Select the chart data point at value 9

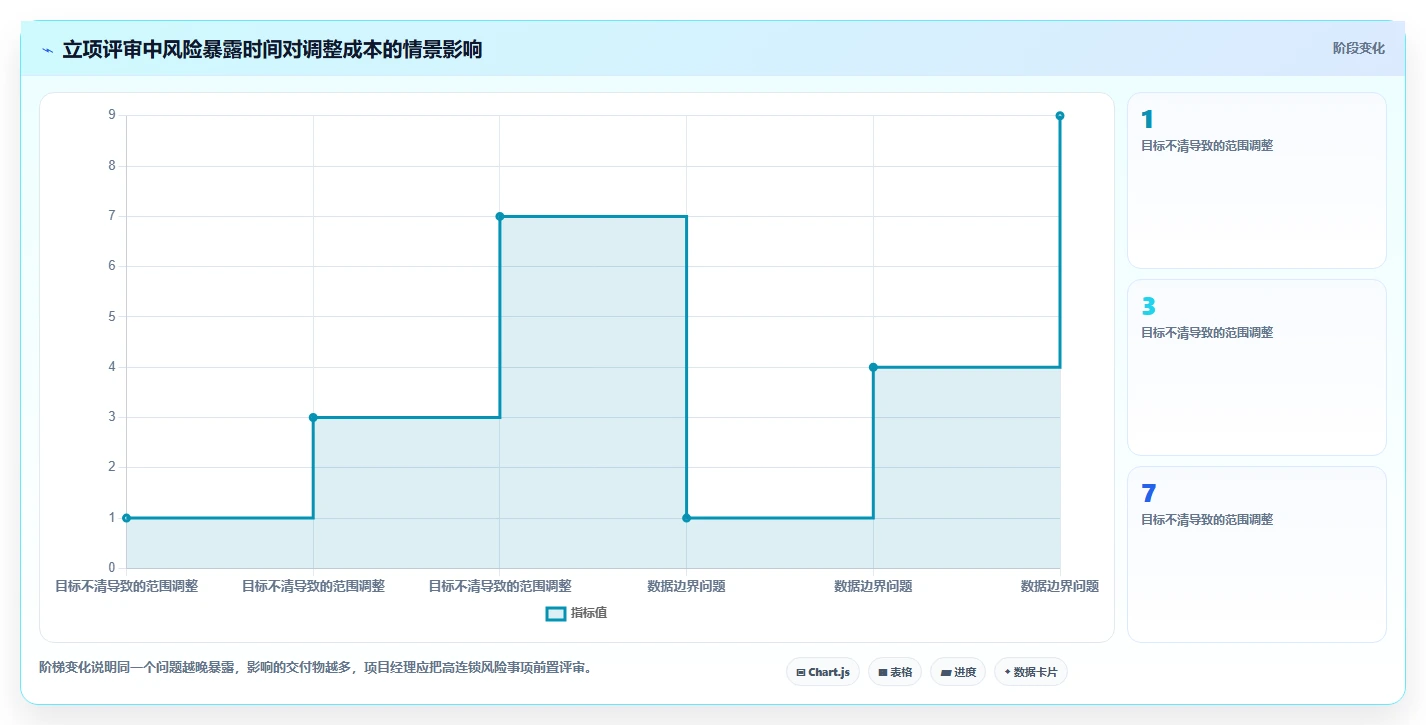coord(1060,116)
